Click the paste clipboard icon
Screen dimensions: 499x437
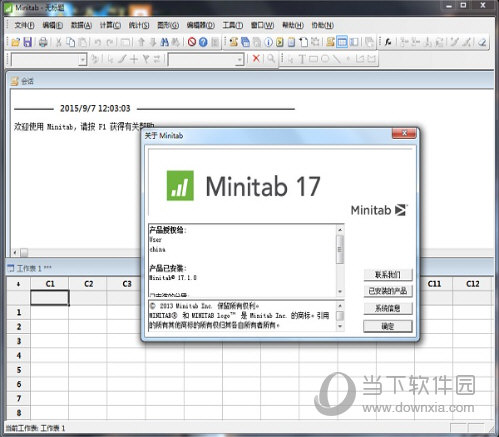(83, 42)
